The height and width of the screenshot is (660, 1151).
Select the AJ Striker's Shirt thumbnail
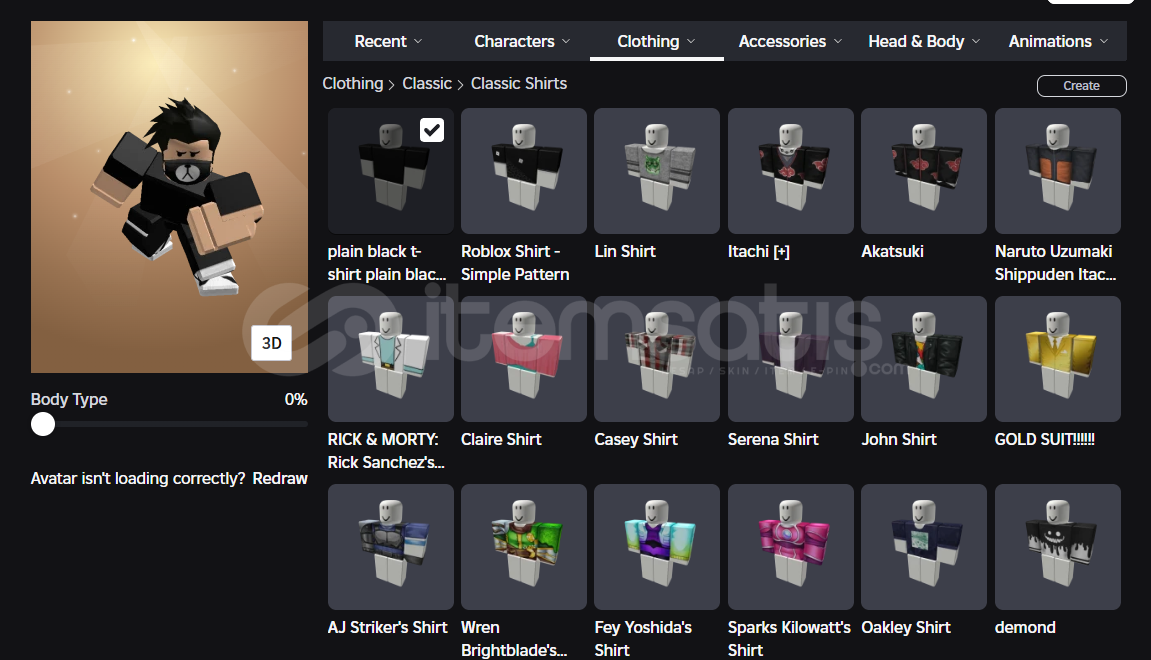click(x=391, y=547)
